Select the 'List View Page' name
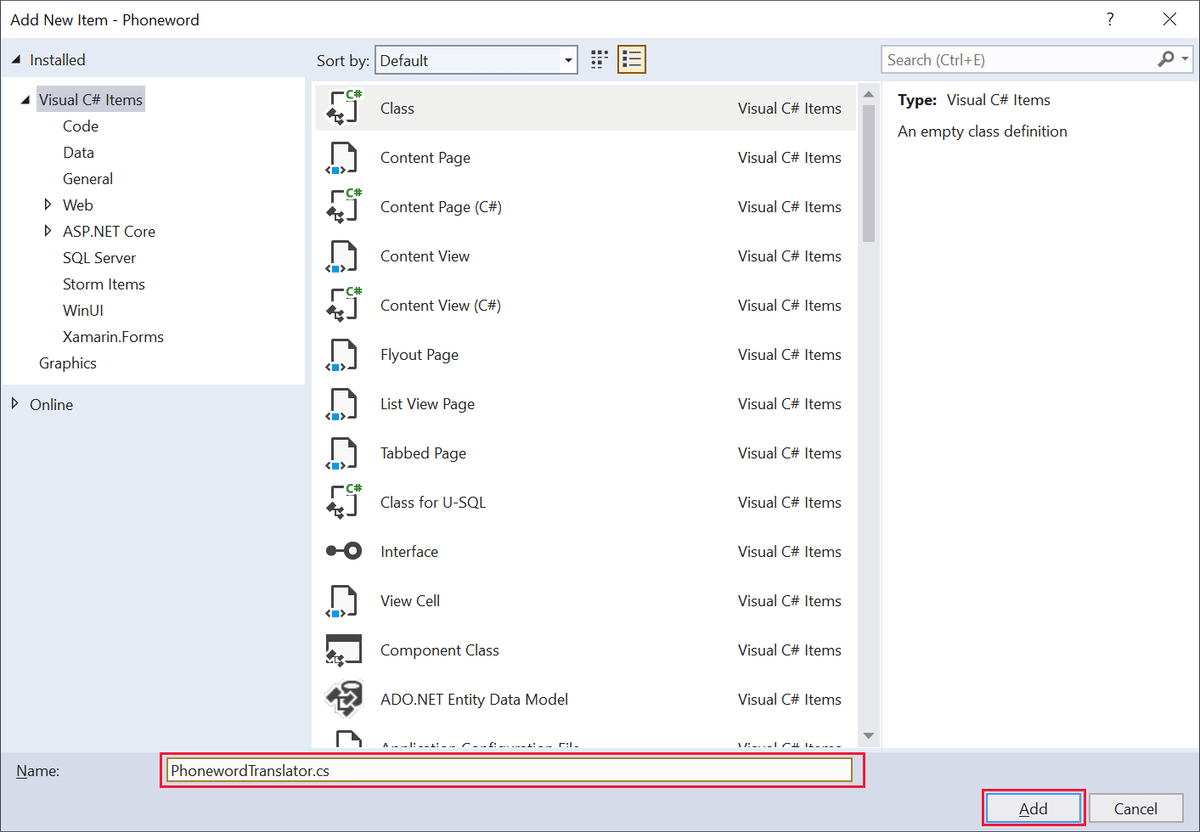The height and width of the screenshot is (832, 1200). pos(427,404)
